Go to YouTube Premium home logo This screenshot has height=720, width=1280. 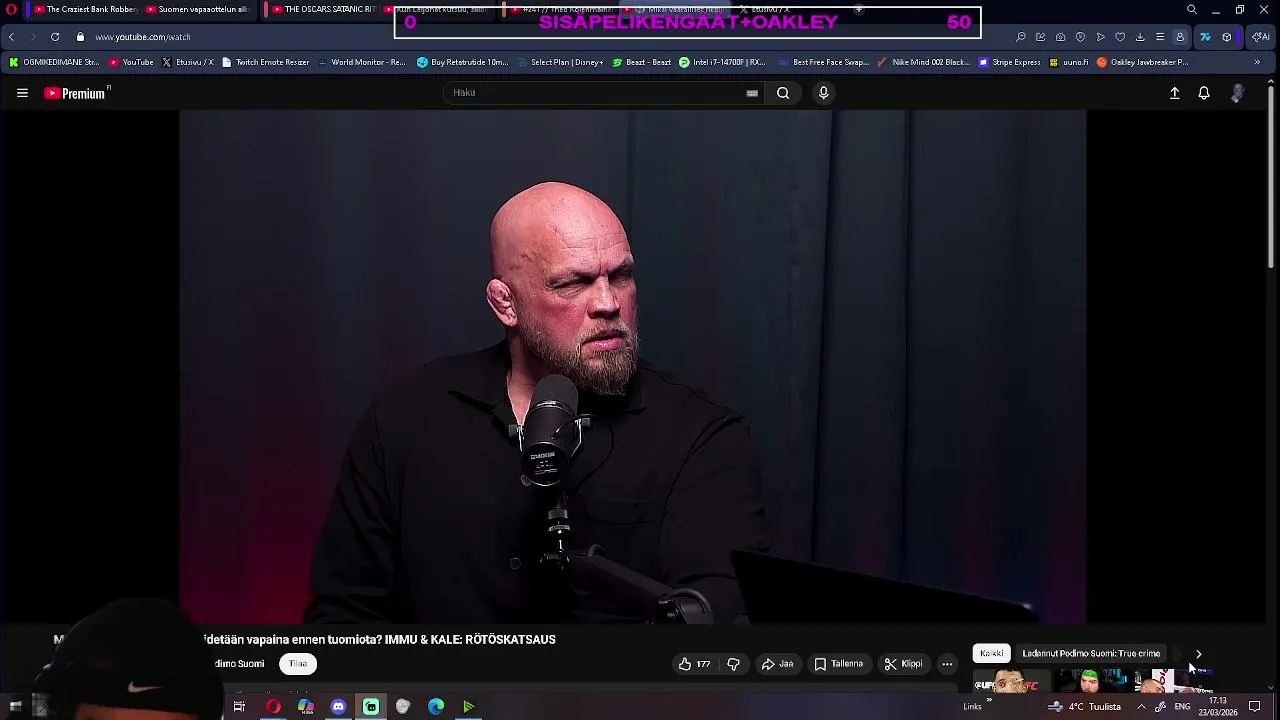pyautogui.click(x=76, y=93)
